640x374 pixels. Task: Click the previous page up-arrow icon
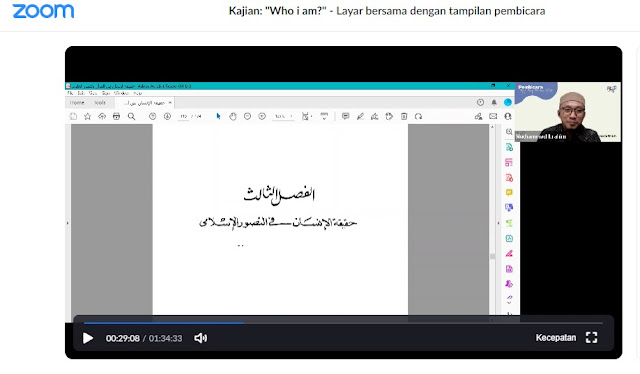point(153,116)
